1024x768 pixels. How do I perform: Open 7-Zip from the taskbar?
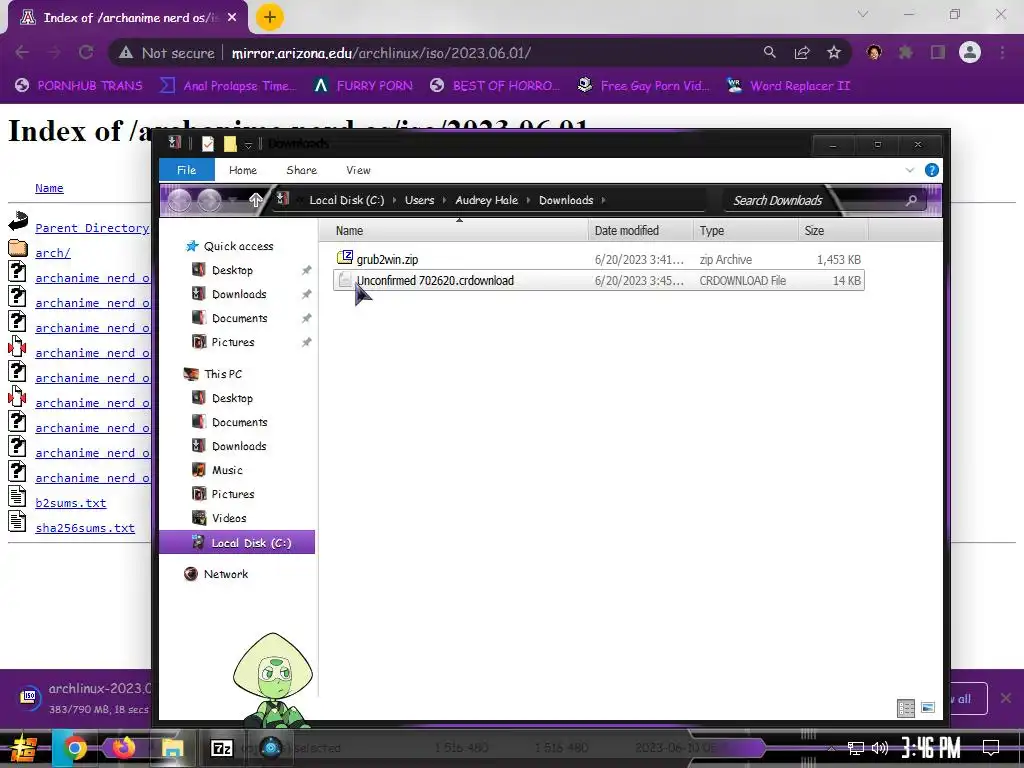point(221,748)
